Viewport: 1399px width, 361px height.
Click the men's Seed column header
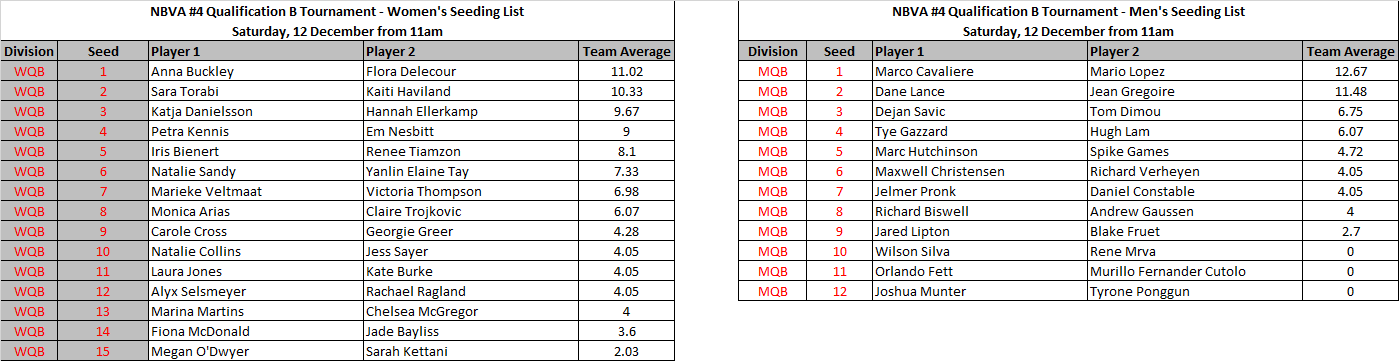click(839, 52)
